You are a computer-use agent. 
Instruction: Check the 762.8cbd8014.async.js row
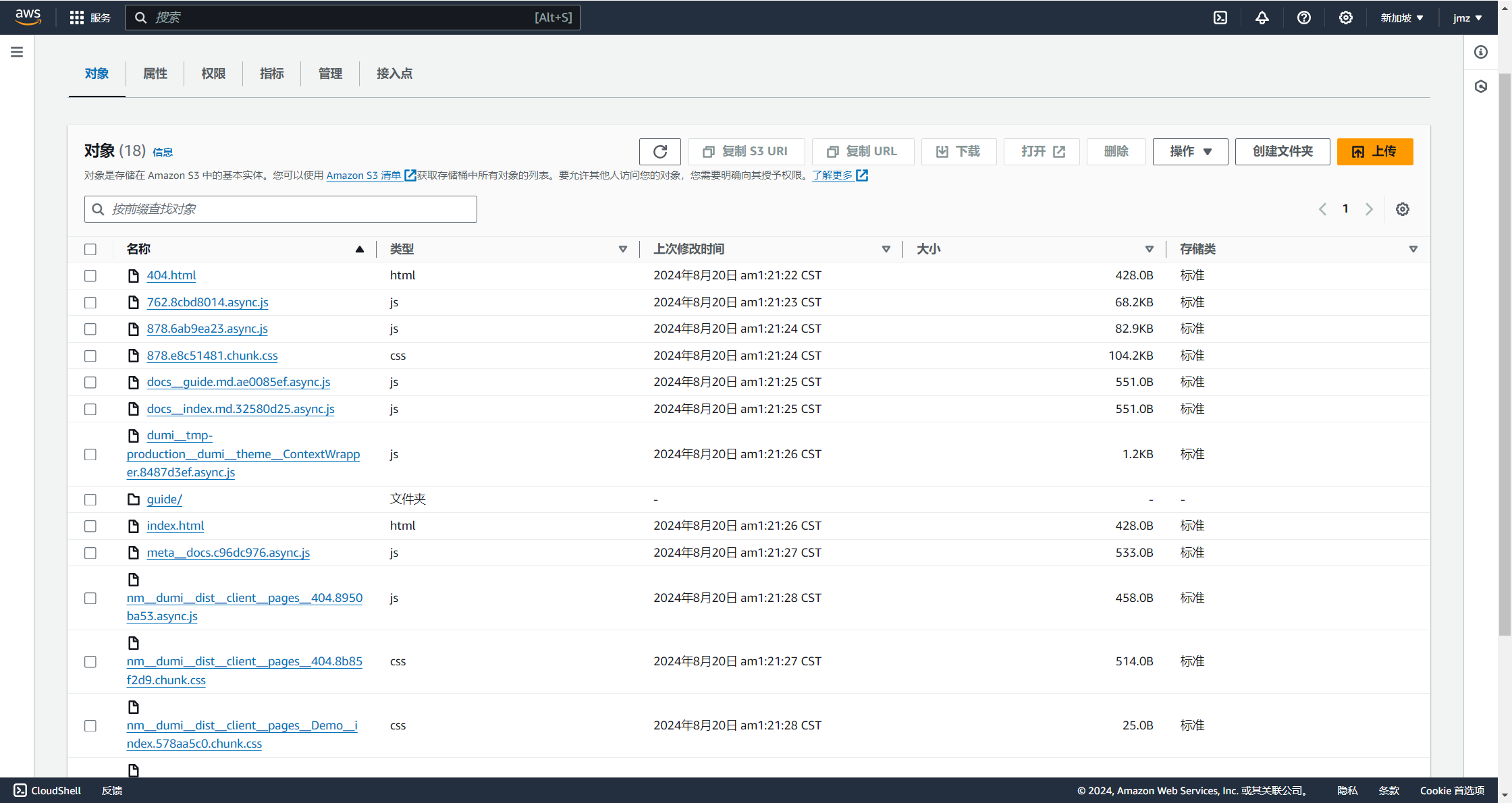(x=90, y=302)
